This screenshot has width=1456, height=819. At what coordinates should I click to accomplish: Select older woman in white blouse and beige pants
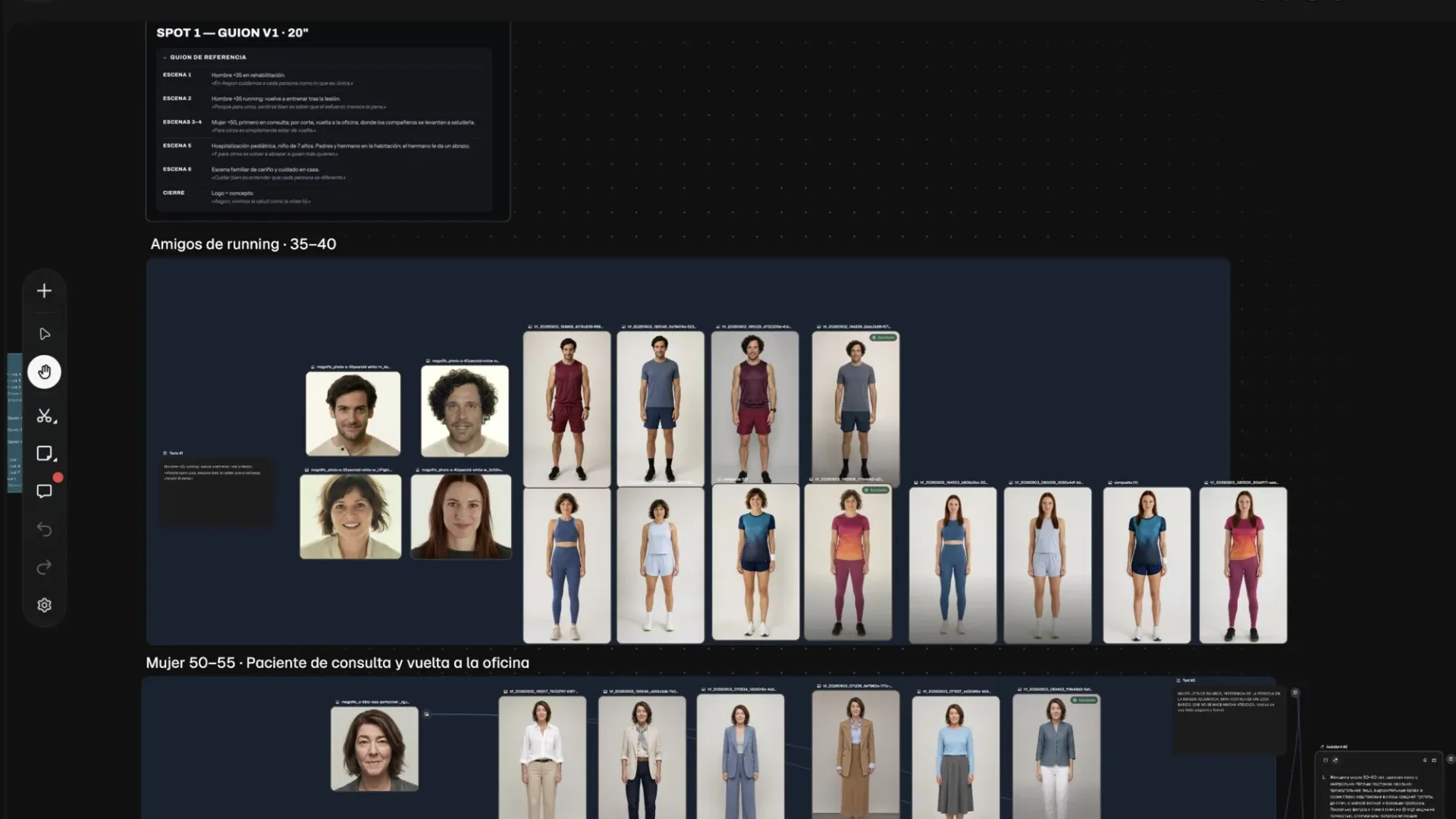[542, 758]
